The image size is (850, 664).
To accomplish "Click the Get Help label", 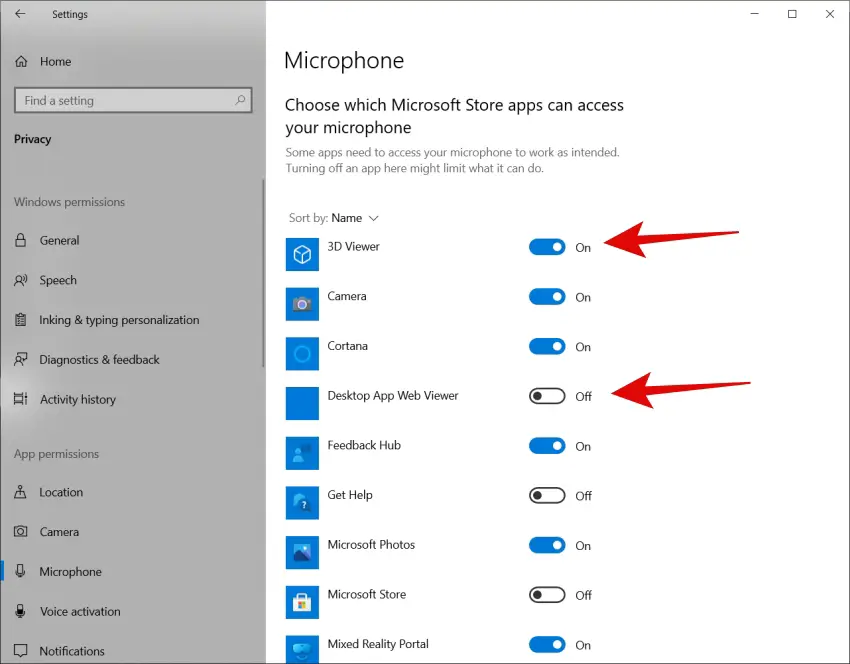I will (x=350, y=495).
